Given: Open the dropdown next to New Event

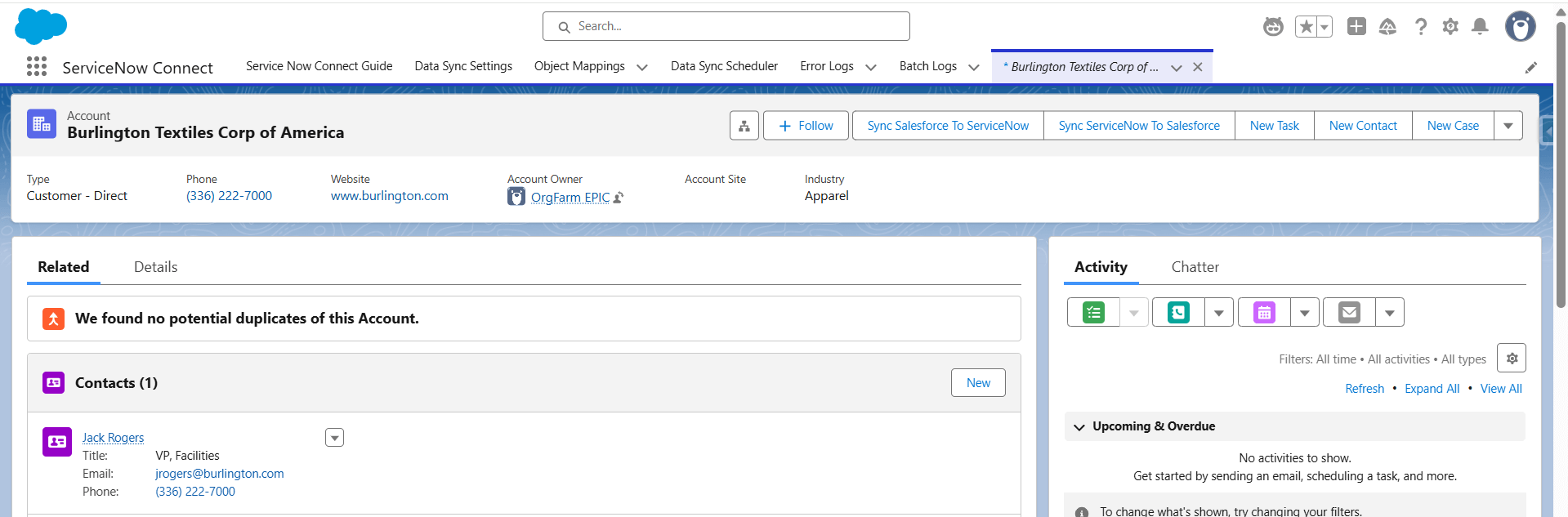Looking at the screenshot, I should click(1305, 312).
